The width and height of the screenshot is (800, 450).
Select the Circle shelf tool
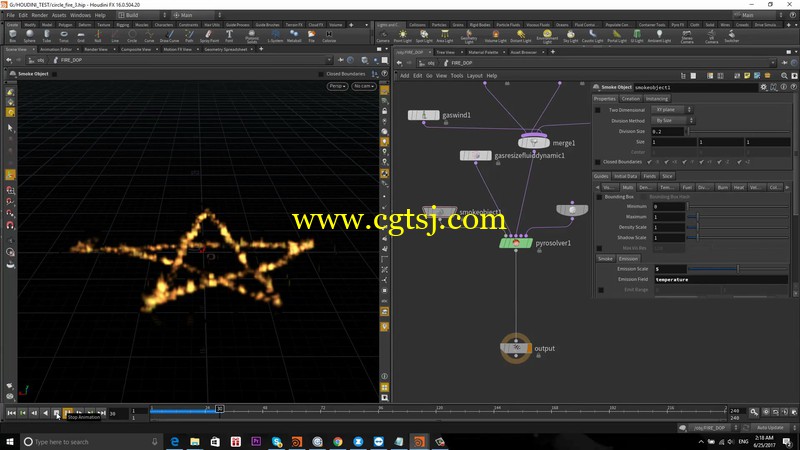[x=132, y=36]
